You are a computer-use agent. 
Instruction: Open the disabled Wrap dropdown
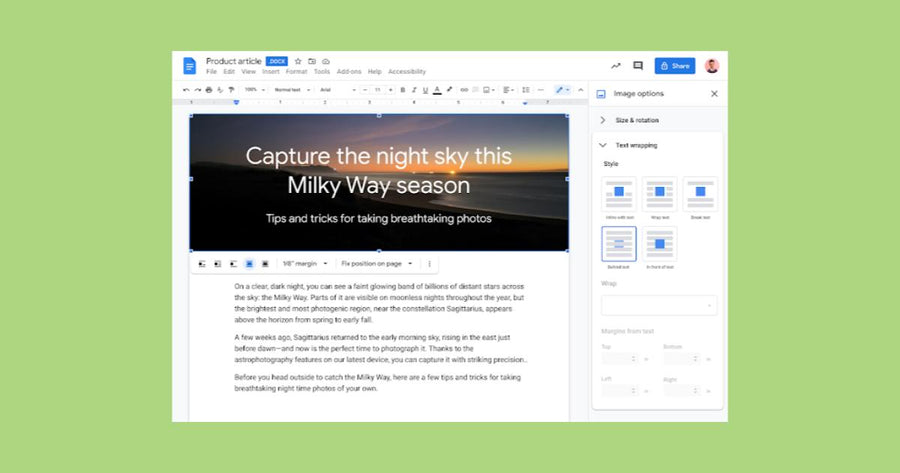[x=659, y=305]
